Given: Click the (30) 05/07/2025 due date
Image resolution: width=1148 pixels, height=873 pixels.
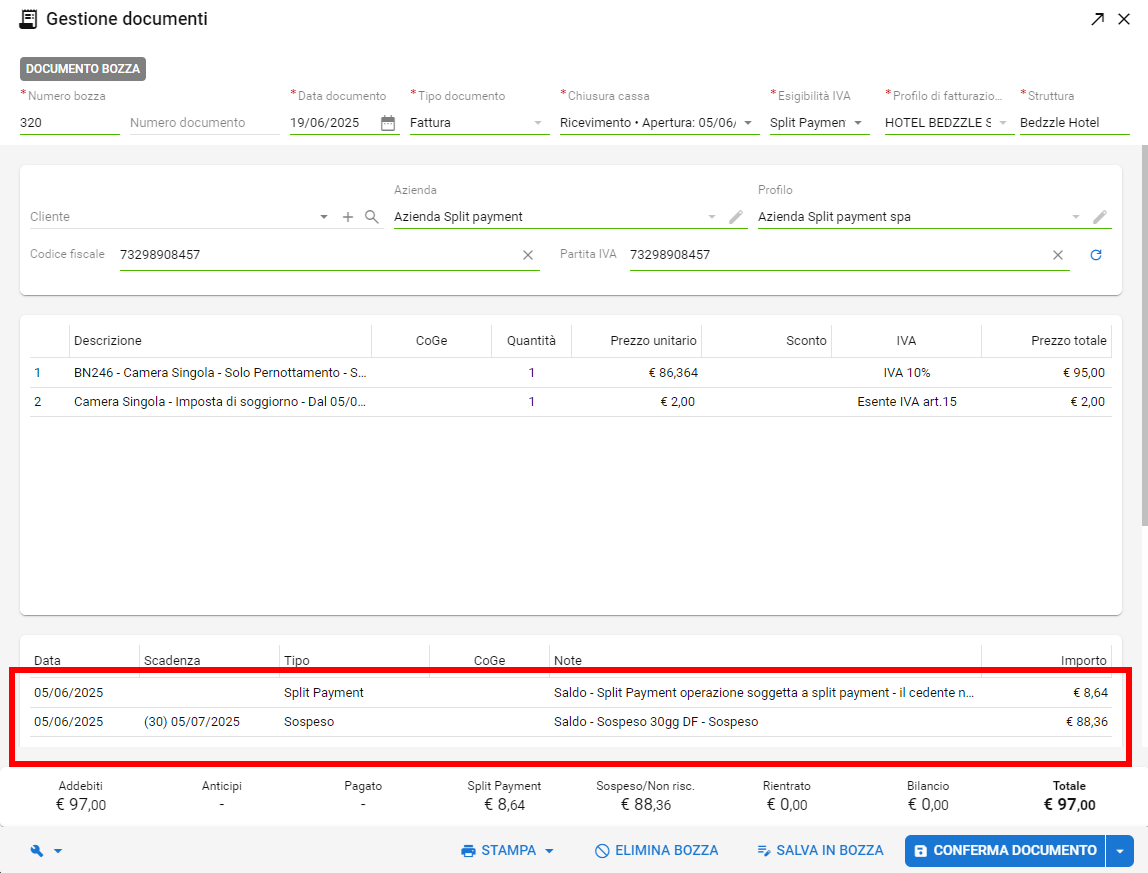Looking at the screenshot, I should [192, 722].
